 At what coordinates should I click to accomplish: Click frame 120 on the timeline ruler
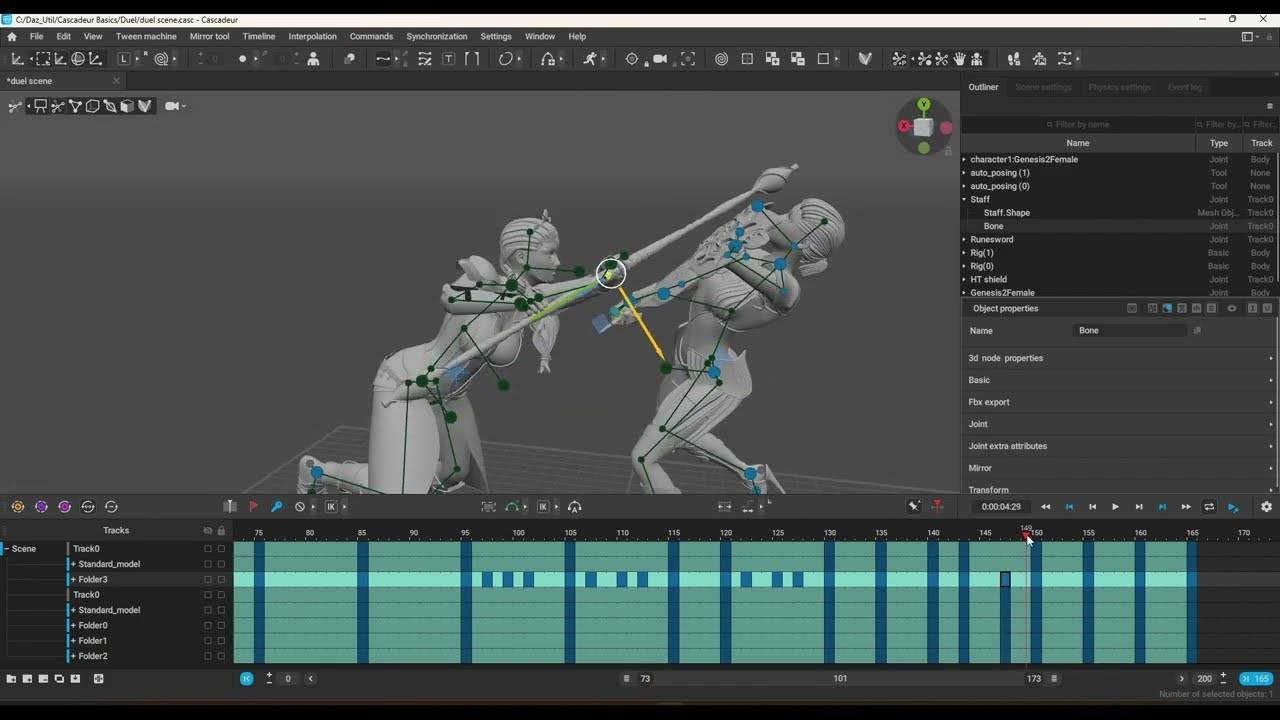pos(726,534)
